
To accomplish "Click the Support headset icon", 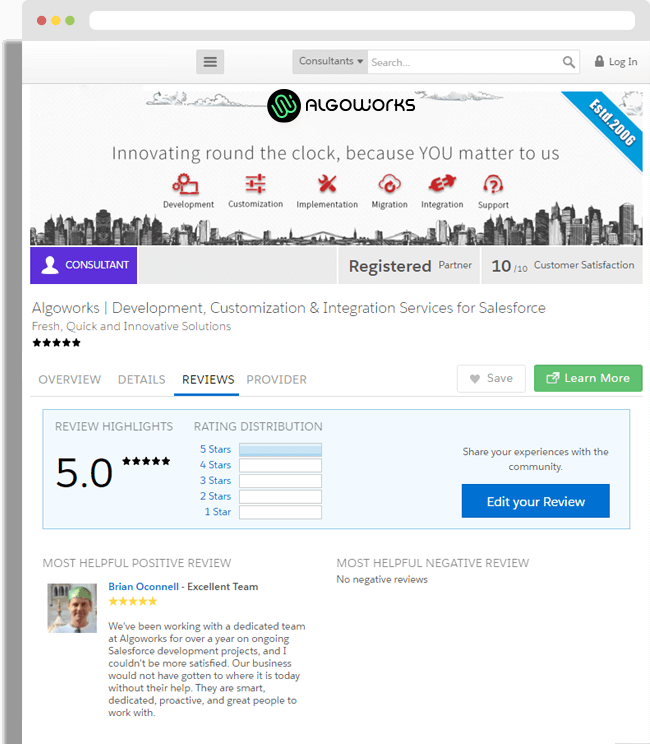I will (x=493, y=184).
